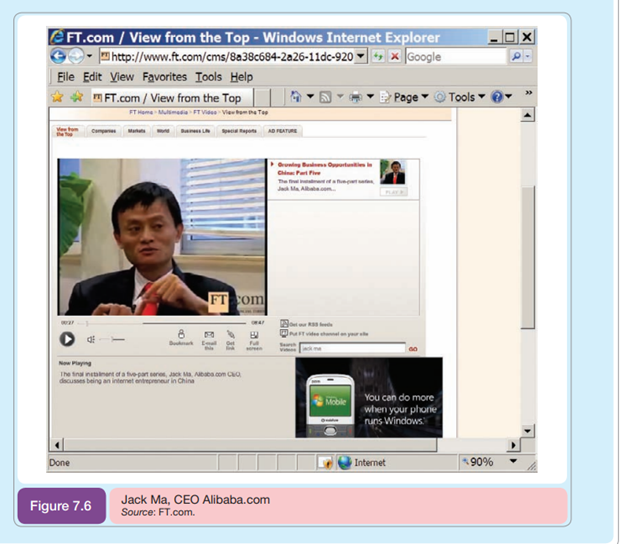Open FT Home breadcrumb link
This screenshot has height=544, width=624.
tap(141, 112)
